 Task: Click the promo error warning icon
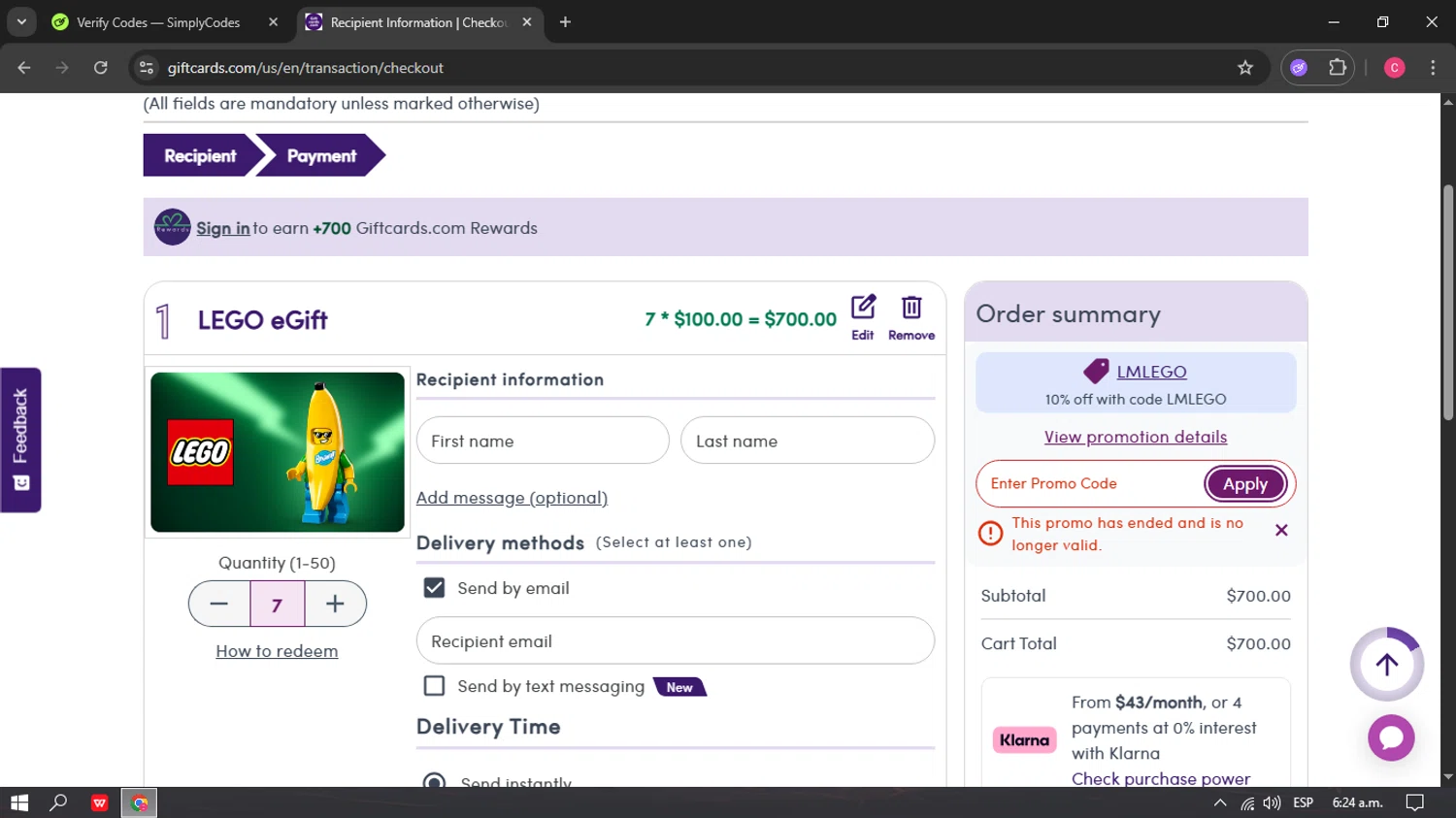coord(990,533)
